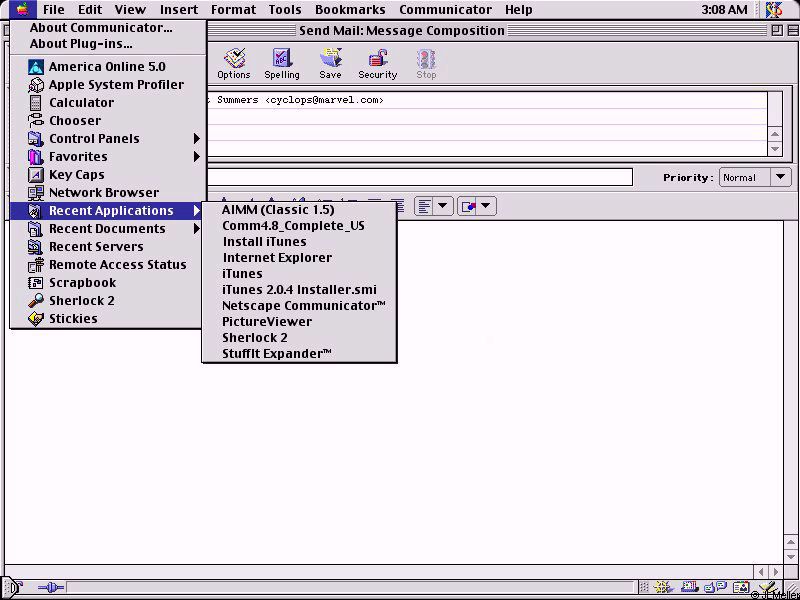
Task: Open the Help menu
Action: click(519, 10)
